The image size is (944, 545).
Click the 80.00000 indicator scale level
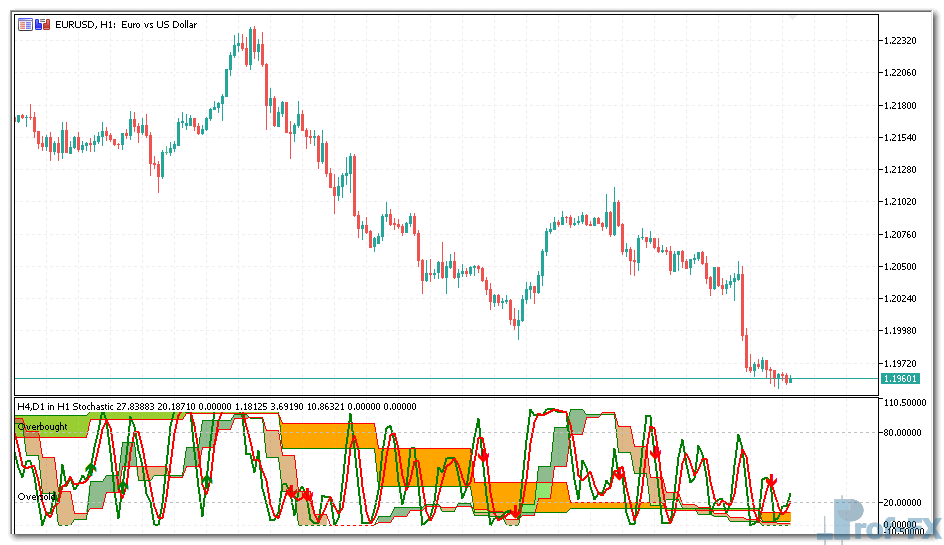(x=900, y=433)
